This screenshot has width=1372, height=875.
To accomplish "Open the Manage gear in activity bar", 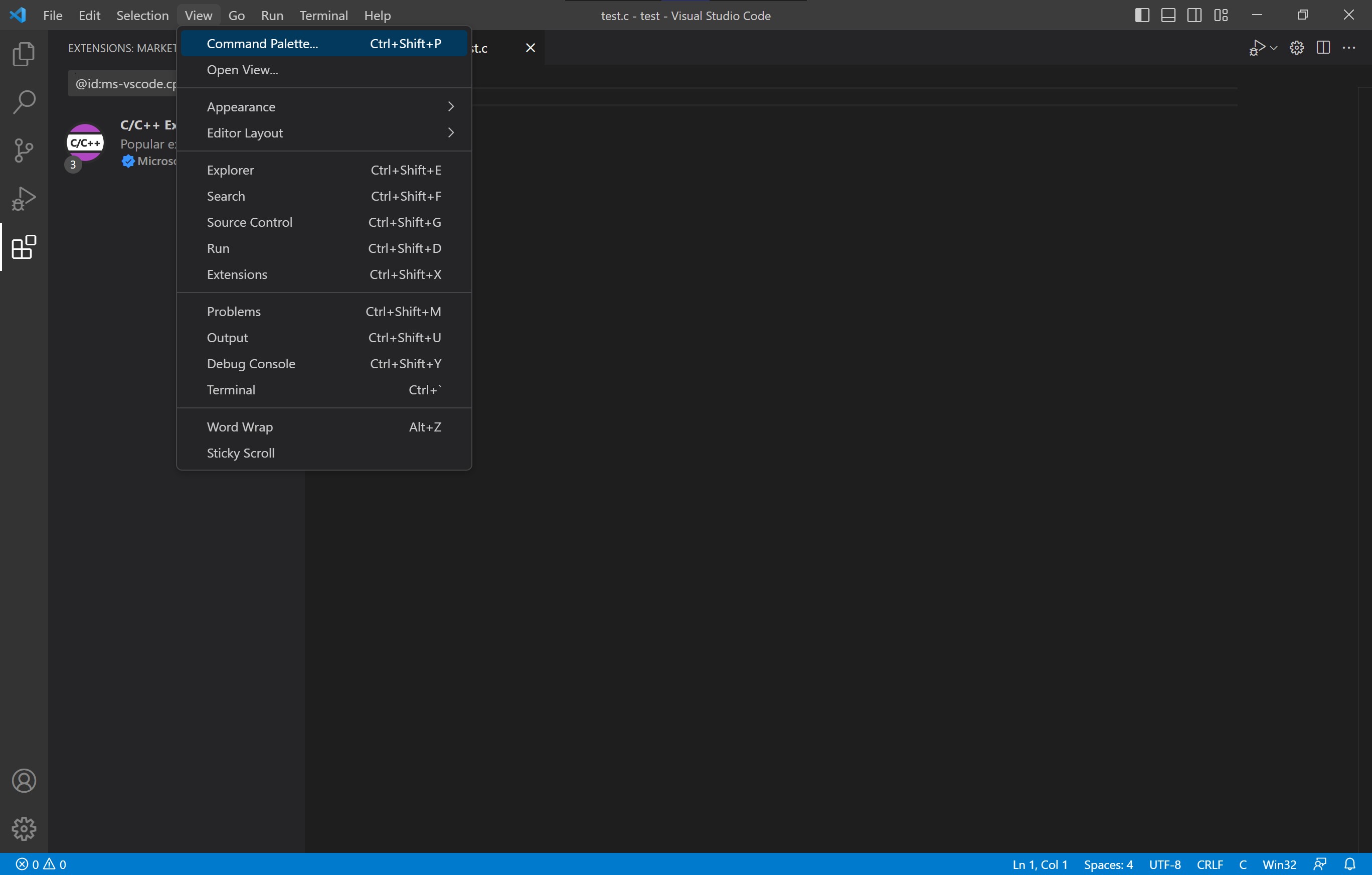I will 24,828.
